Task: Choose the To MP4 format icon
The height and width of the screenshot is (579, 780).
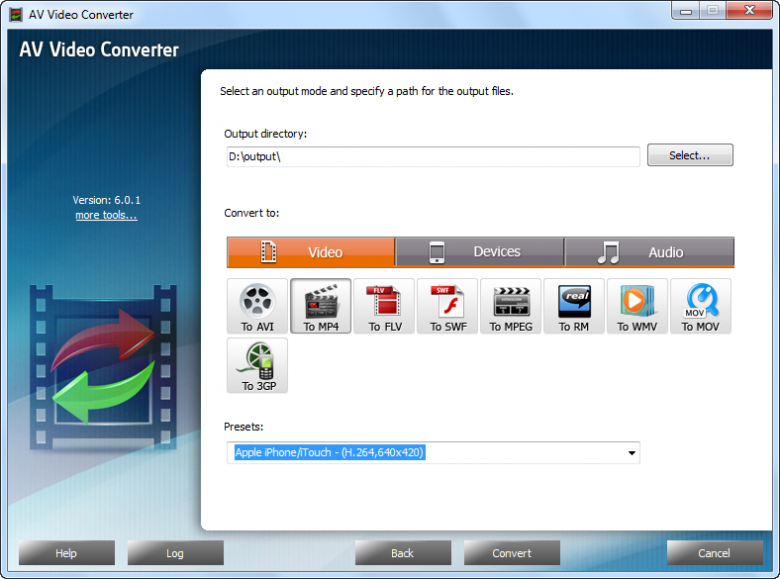Action: pos(321,306)
